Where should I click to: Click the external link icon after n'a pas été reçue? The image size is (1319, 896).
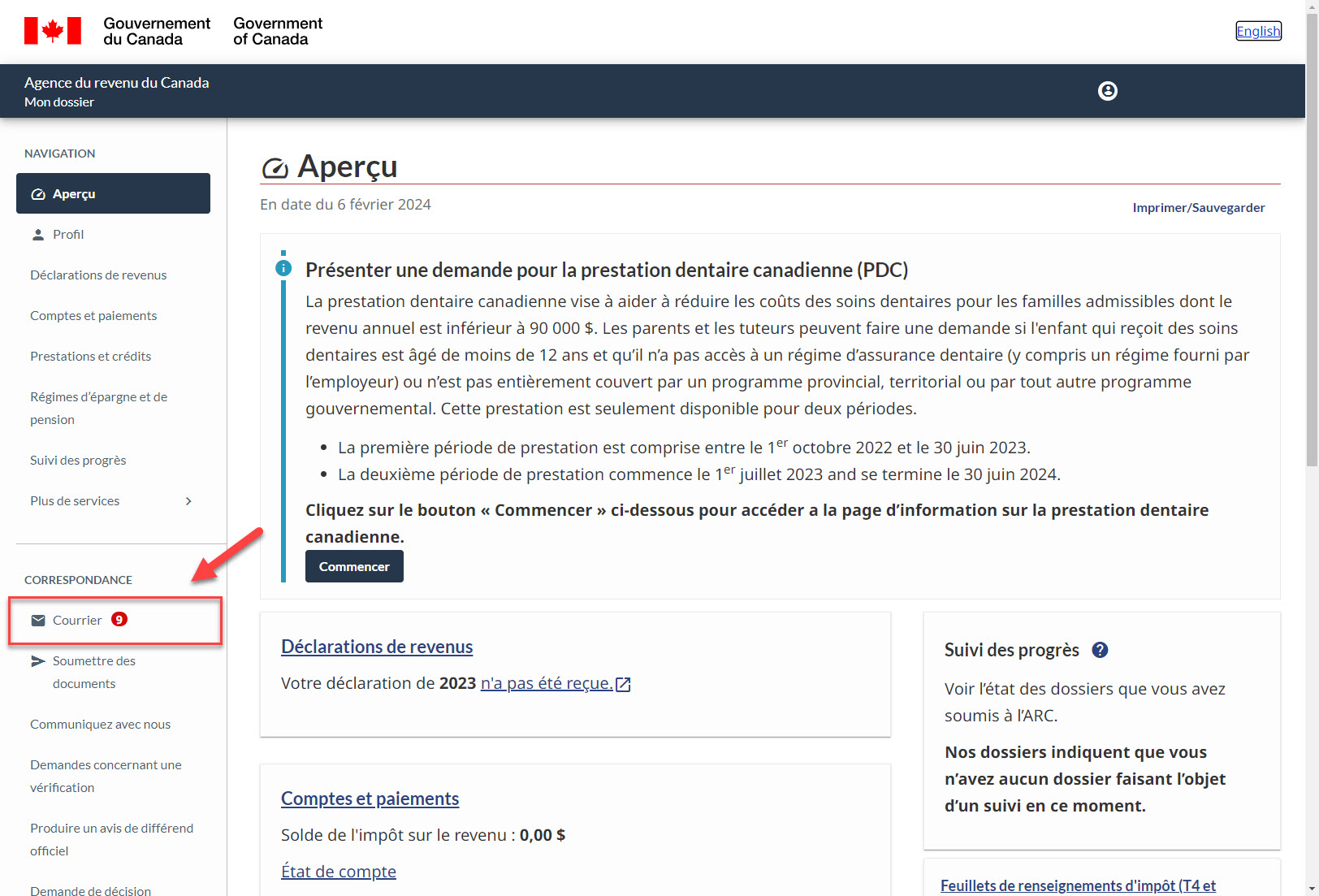pos(623,684)
